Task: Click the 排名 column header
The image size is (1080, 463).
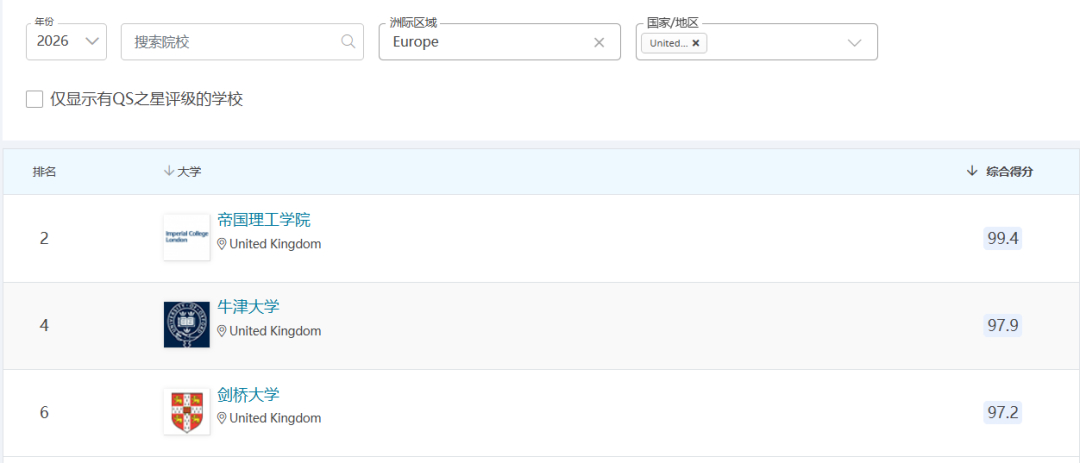Action: pos(44,172)
